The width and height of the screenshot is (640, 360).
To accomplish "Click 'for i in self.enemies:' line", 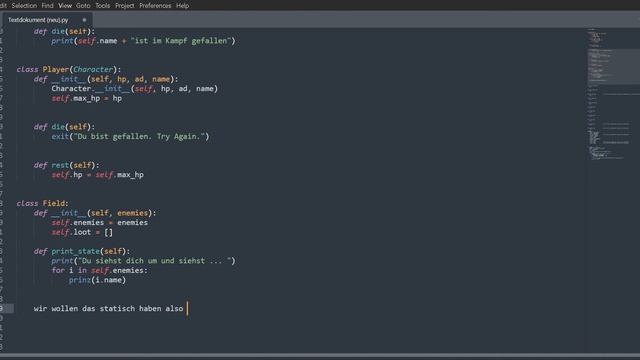I will [x=100, y=270].
